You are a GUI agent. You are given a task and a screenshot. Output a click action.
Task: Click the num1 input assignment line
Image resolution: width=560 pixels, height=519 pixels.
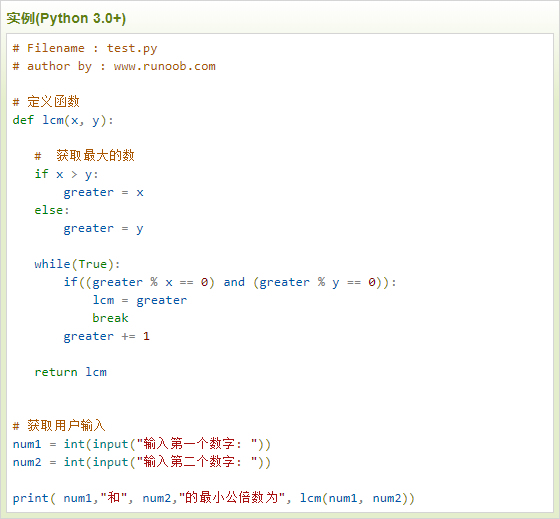point(142,444)
